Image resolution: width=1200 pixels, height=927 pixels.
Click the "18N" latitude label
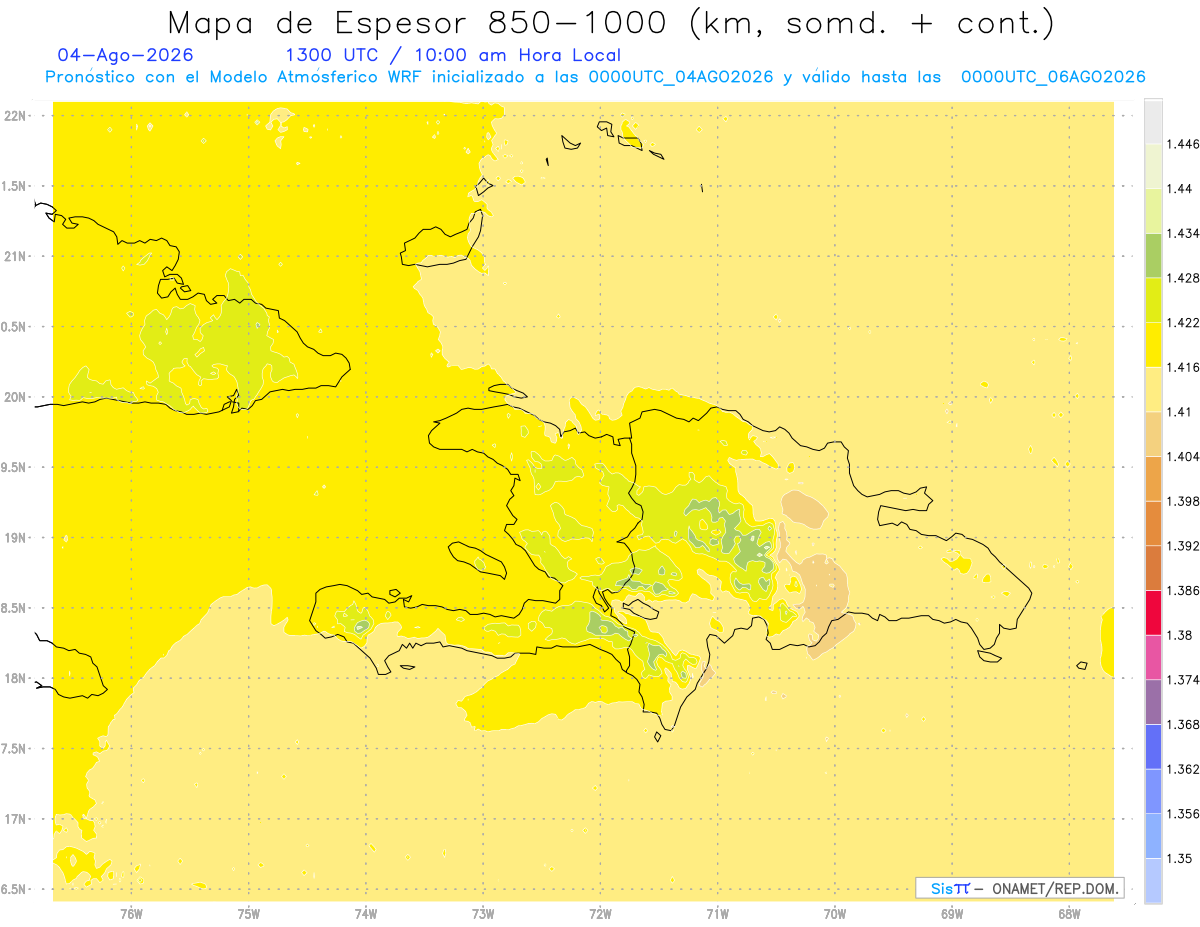pos(17,678)
